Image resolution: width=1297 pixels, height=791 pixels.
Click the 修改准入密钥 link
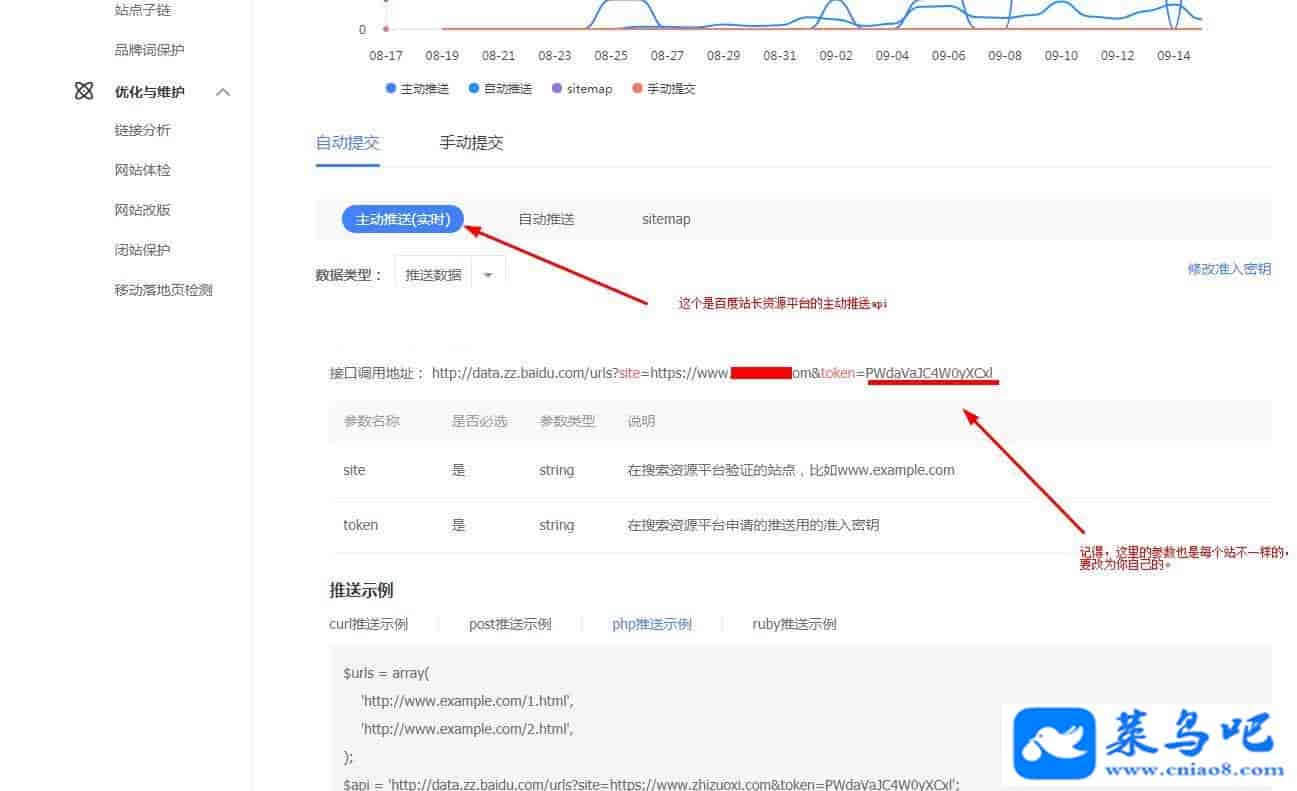1229,269
